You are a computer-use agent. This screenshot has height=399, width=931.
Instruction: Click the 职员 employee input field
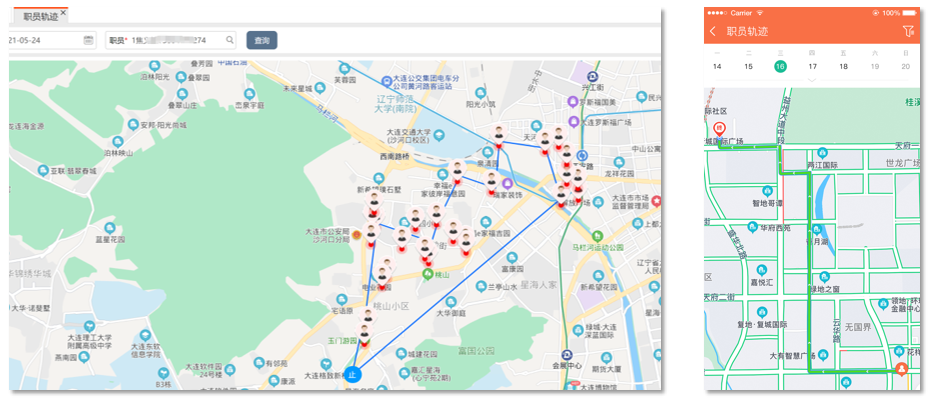coord(170,40)
